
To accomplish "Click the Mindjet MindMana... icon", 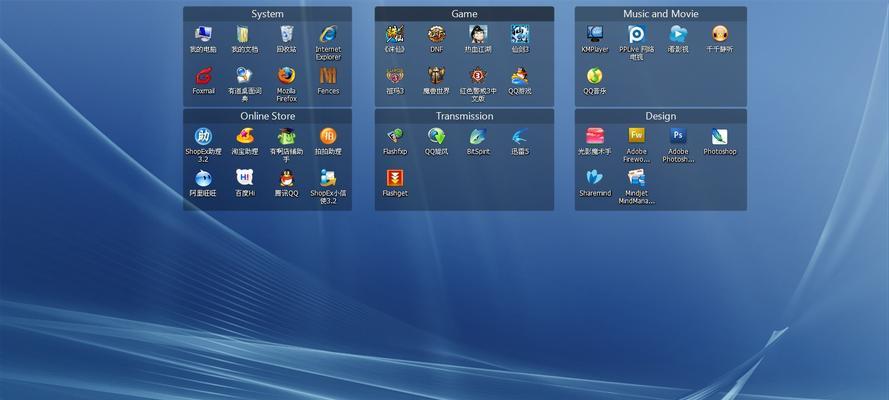I will click(x=637, y=178).
